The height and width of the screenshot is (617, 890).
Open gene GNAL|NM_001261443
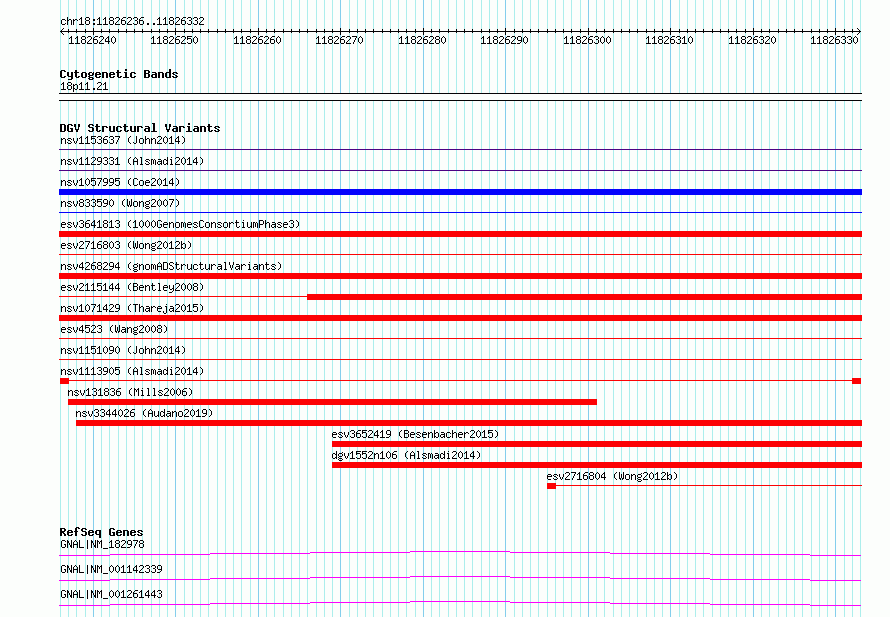tap(111, 594)
